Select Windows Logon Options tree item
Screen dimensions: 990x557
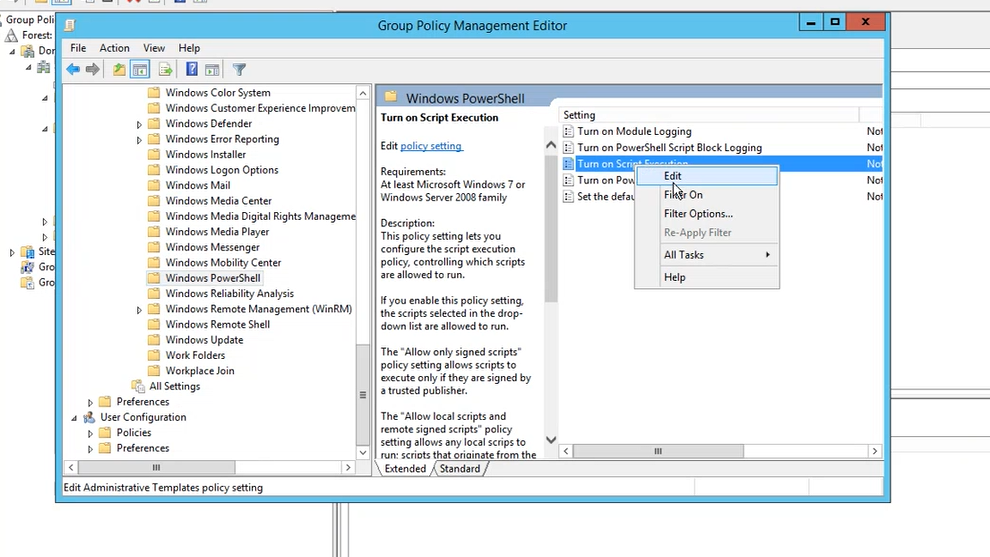point(222,170)
